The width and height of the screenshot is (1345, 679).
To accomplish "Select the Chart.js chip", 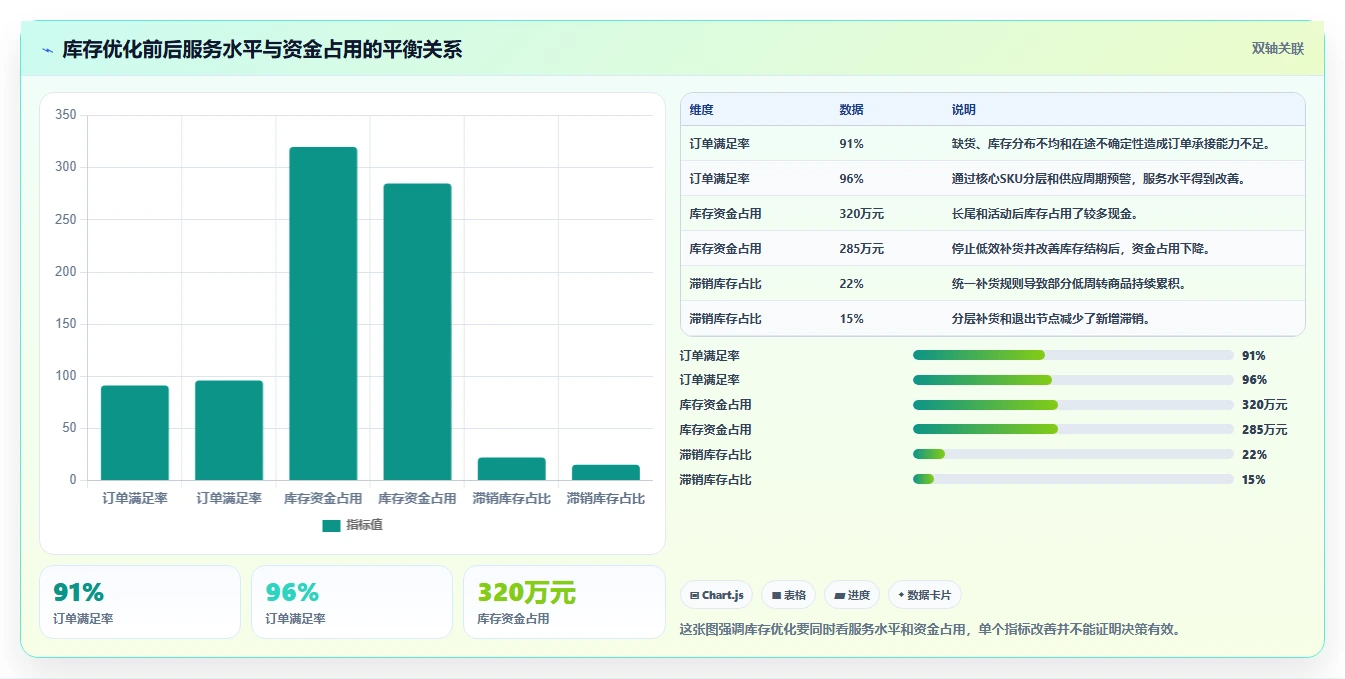I will click(716, 595).
